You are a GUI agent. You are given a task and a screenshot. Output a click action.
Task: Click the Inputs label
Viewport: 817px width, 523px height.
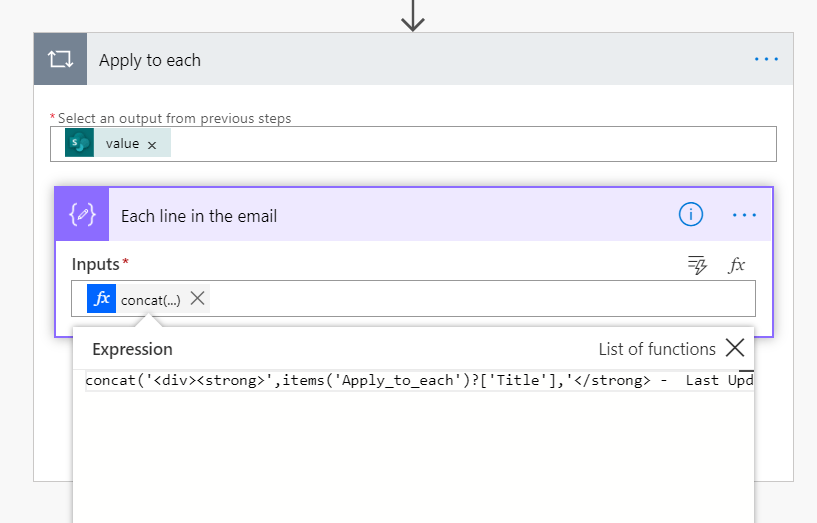[x=96, y=265]
